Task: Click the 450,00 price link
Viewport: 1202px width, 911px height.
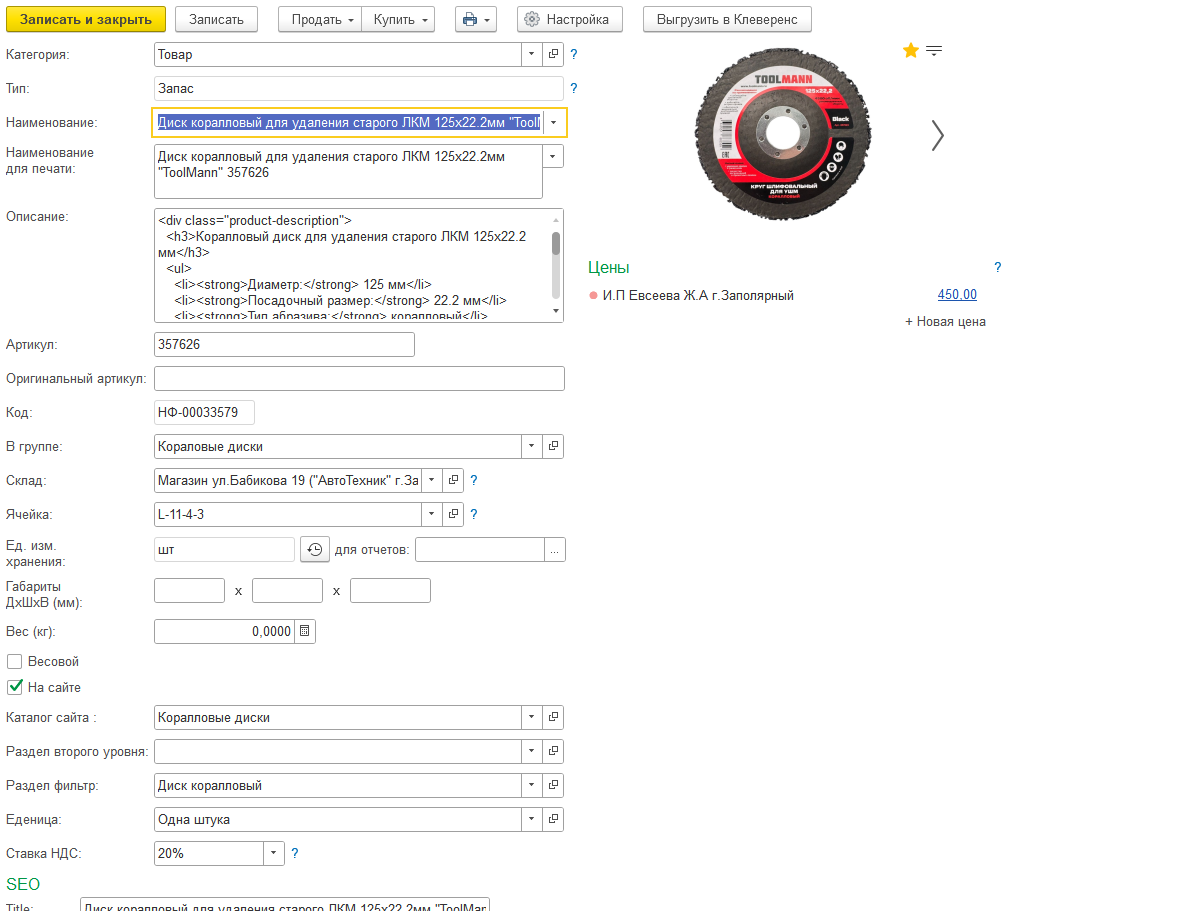Action: tap(957, 295)
